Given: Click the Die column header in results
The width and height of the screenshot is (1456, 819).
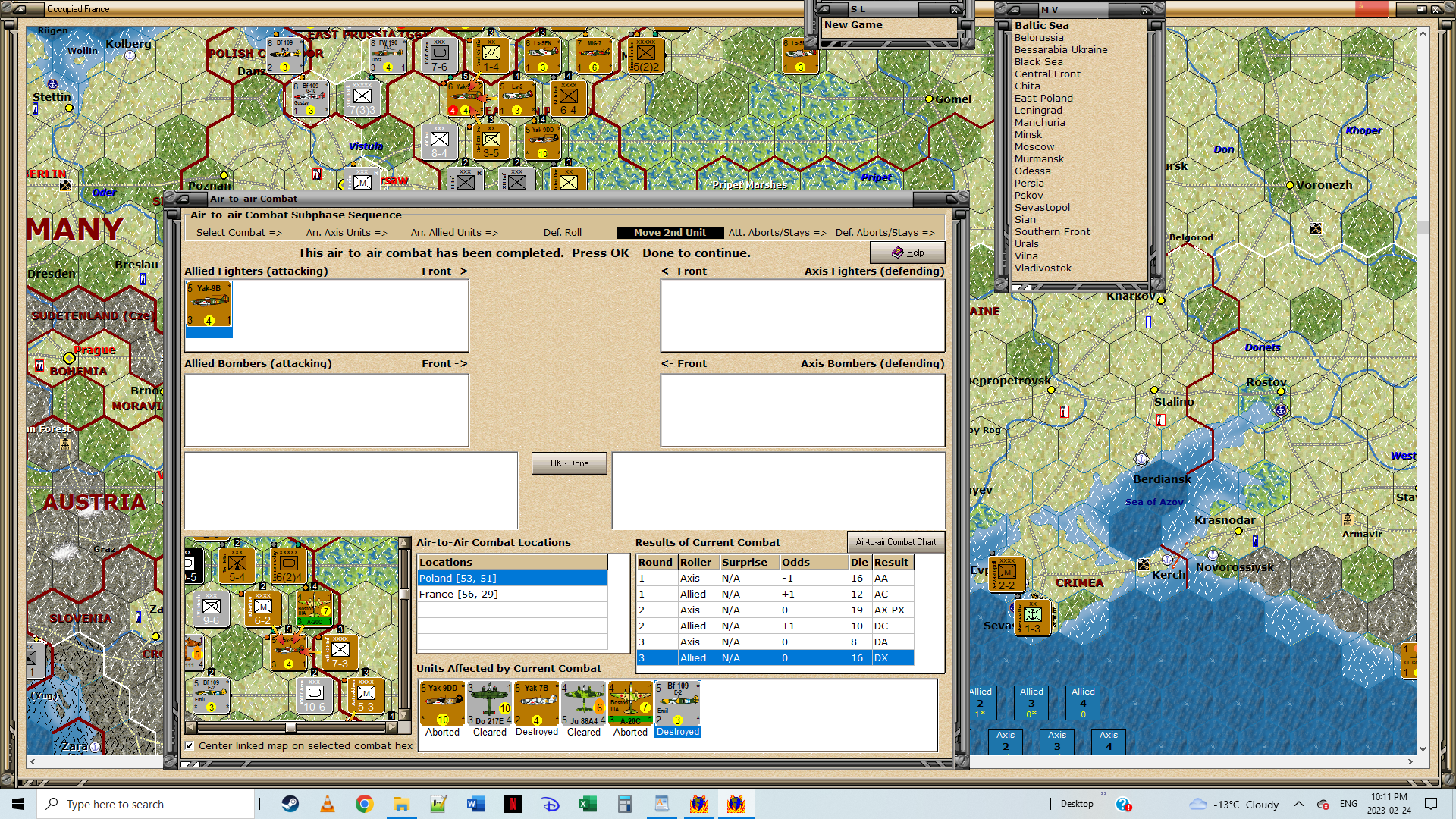Looking at the screenshot, I should point(859,562).
